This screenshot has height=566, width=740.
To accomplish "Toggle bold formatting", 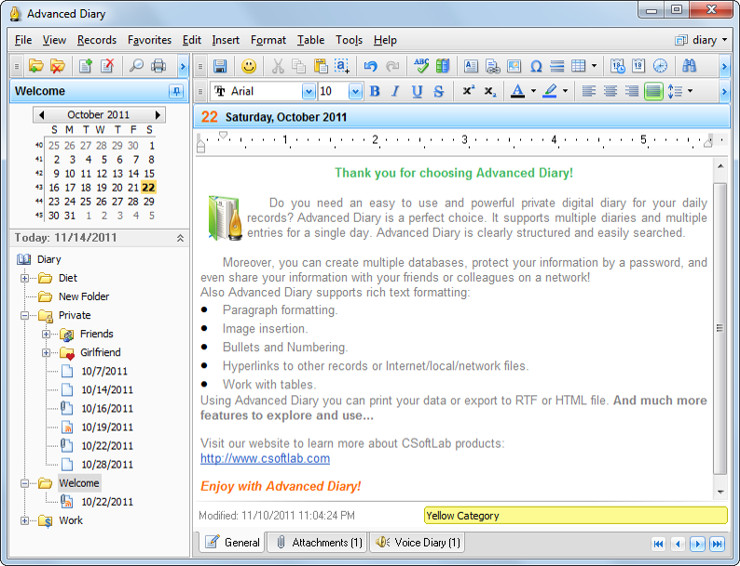I will (375, 91).
